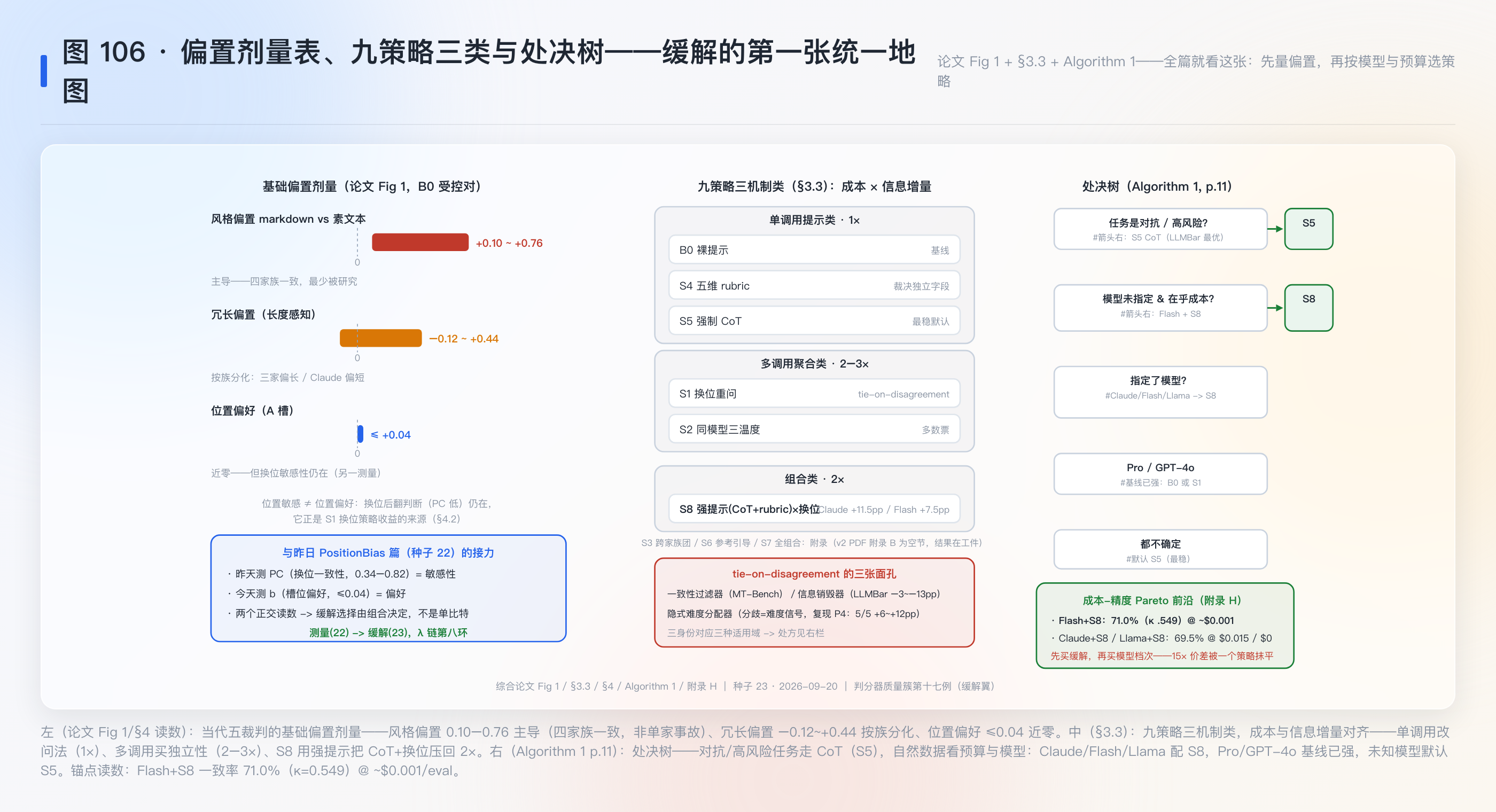
Task: Select the S8 强提示(CoT+rubric)×换位 row
Action: (x=814, y=509)
